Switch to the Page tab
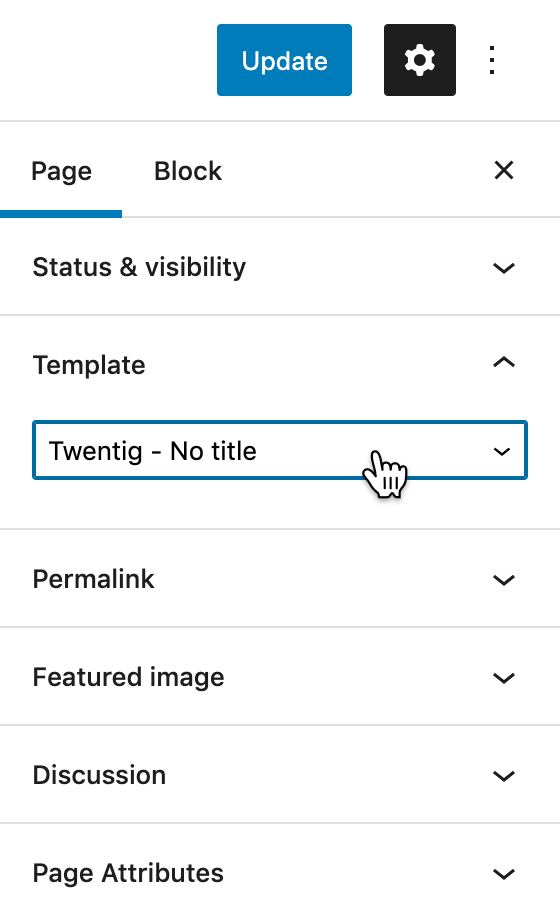 pyautogui.click(x=62, y=171)
